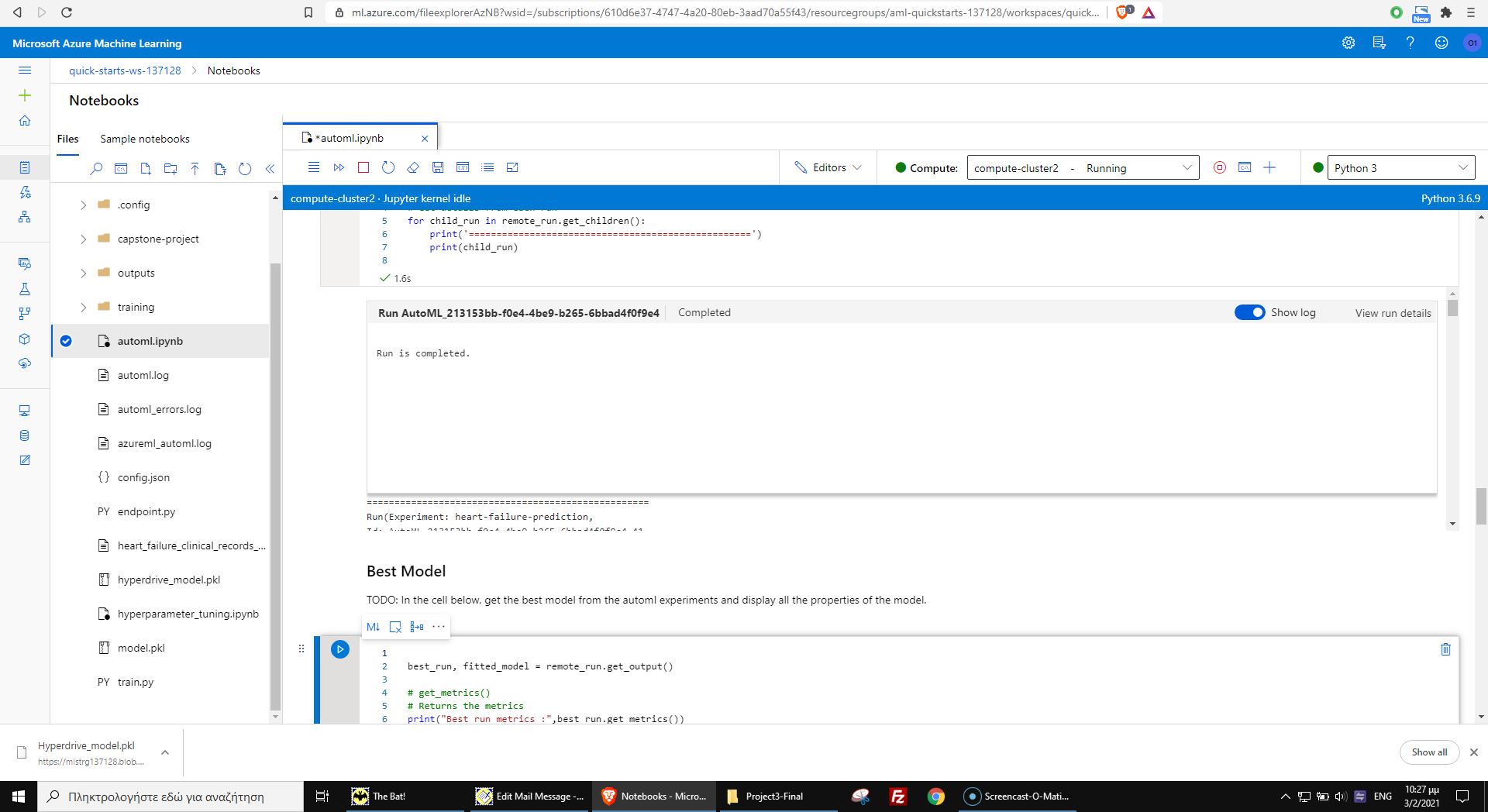Click Show all downloads button
Viewport: 1488px width, 812px height.
(x=1429, y=752)
